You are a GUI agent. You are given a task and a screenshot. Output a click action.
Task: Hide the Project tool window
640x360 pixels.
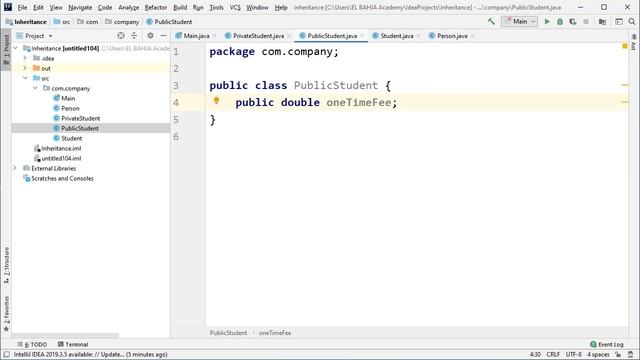pyautogui.click(x=163, y=36)
